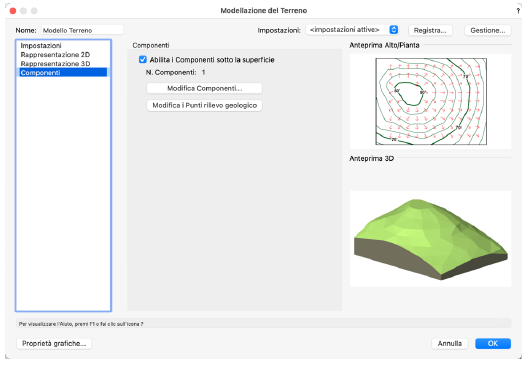Click the N. Componenti value 1
Image resolution: width=528 pixels, height=366 pixels.
[x=203, y=72]
